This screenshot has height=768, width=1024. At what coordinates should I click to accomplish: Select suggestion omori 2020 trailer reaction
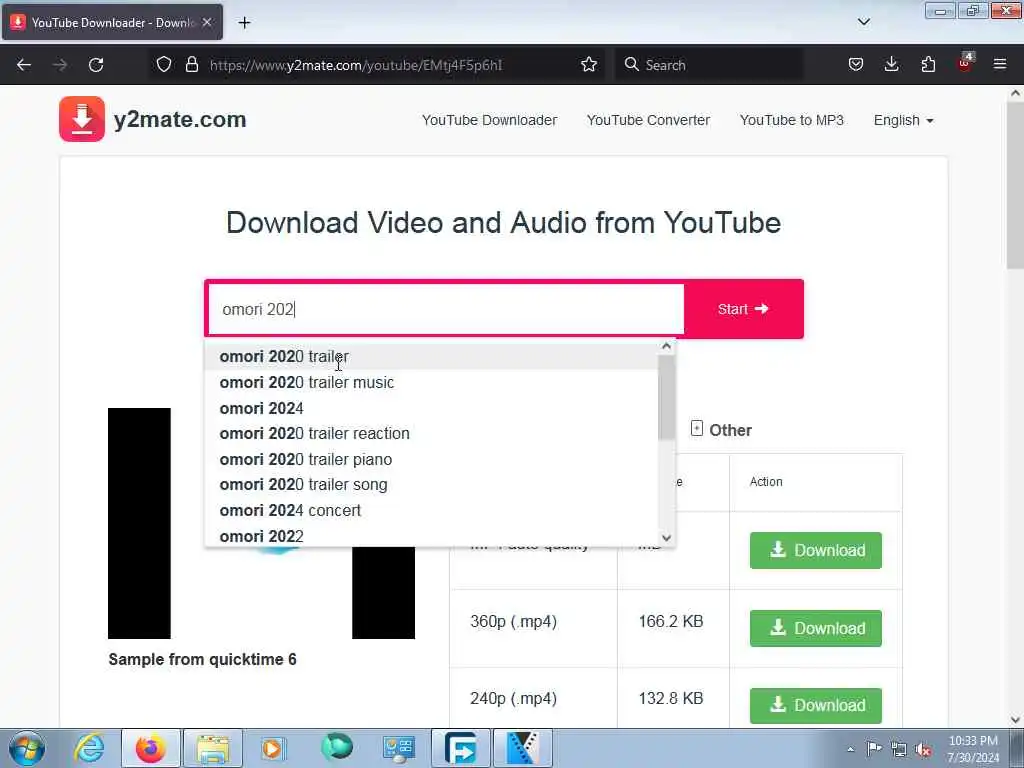pos(431,434)
